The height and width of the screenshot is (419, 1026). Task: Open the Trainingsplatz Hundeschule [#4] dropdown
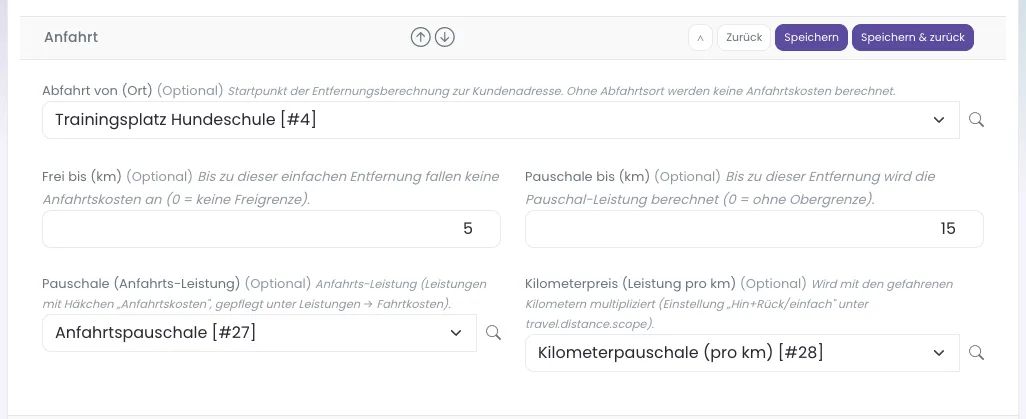pos(501,120)
